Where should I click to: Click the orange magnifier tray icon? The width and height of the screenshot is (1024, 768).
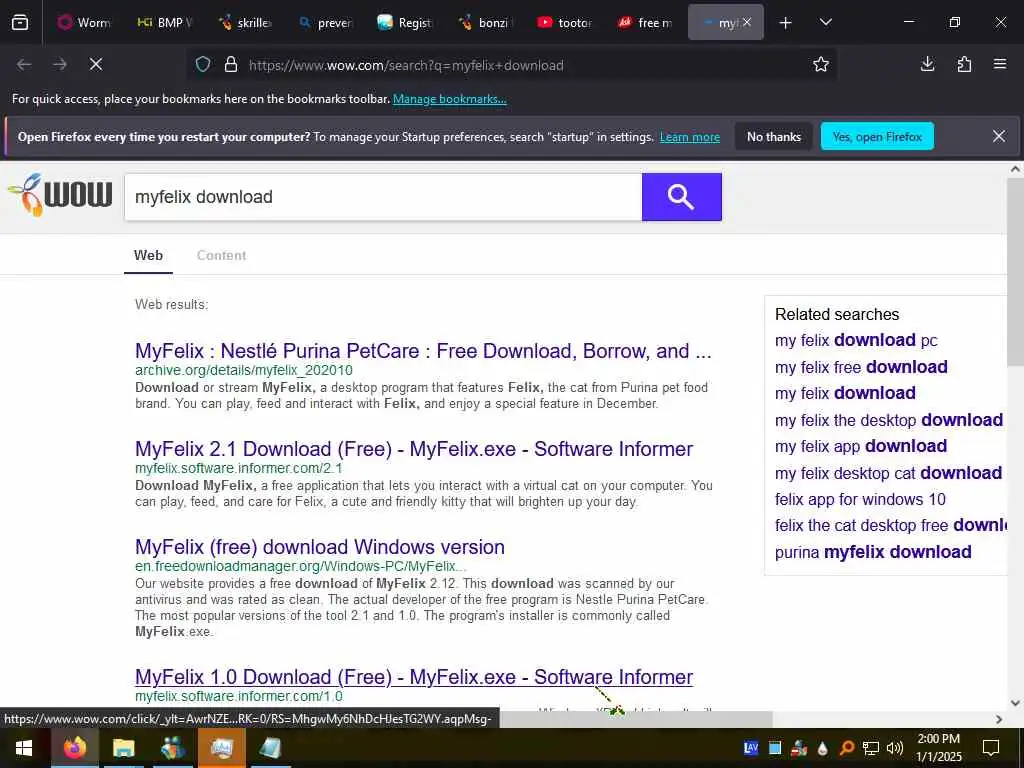846,748
